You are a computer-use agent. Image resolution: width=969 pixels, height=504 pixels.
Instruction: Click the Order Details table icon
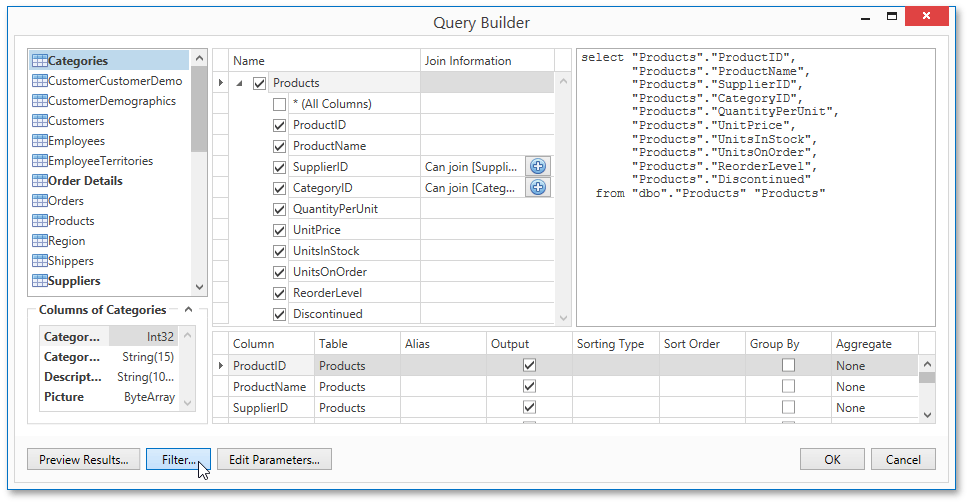click(x=40, y=180)
